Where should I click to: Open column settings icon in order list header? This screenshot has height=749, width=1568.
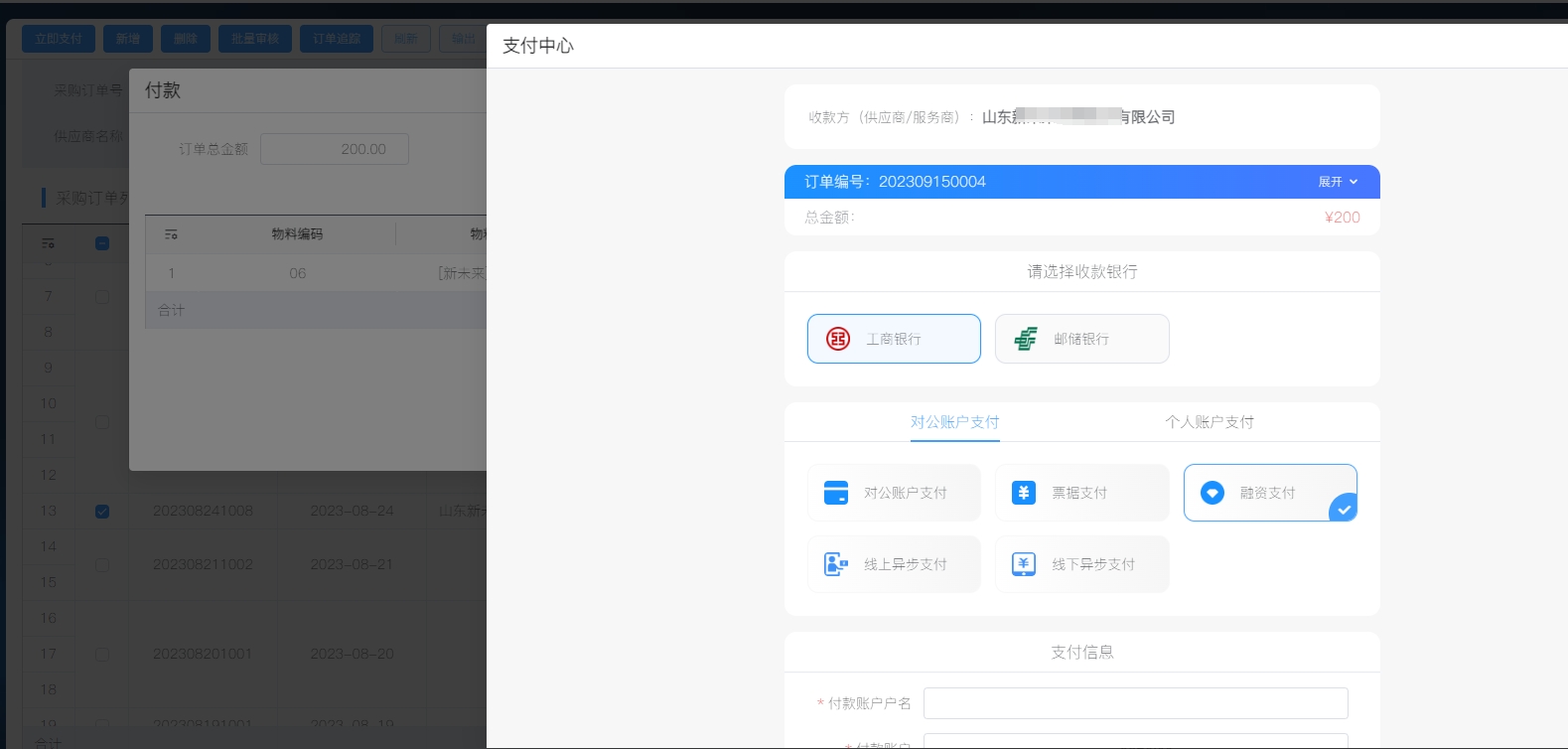click(x=48, y=243)
